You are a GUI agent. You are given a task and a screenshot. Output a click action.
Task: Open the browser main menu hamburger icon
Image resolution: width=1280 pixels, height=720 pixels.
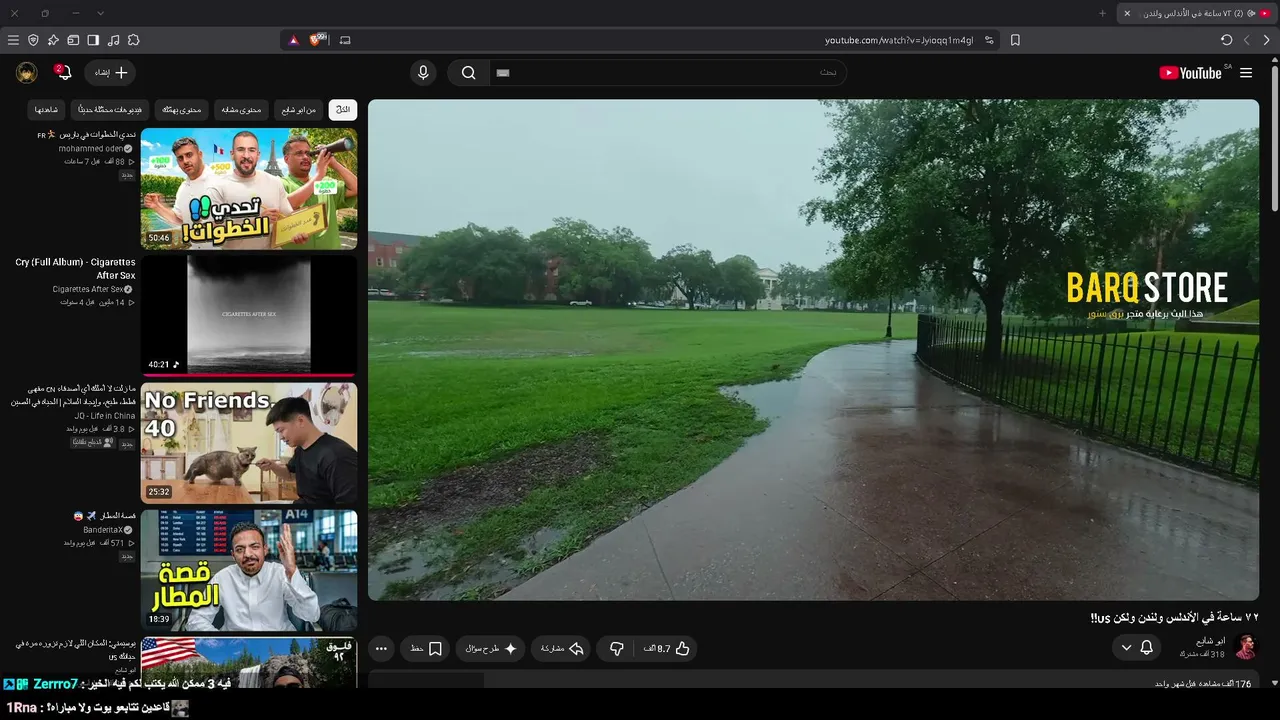coord(13,40)
